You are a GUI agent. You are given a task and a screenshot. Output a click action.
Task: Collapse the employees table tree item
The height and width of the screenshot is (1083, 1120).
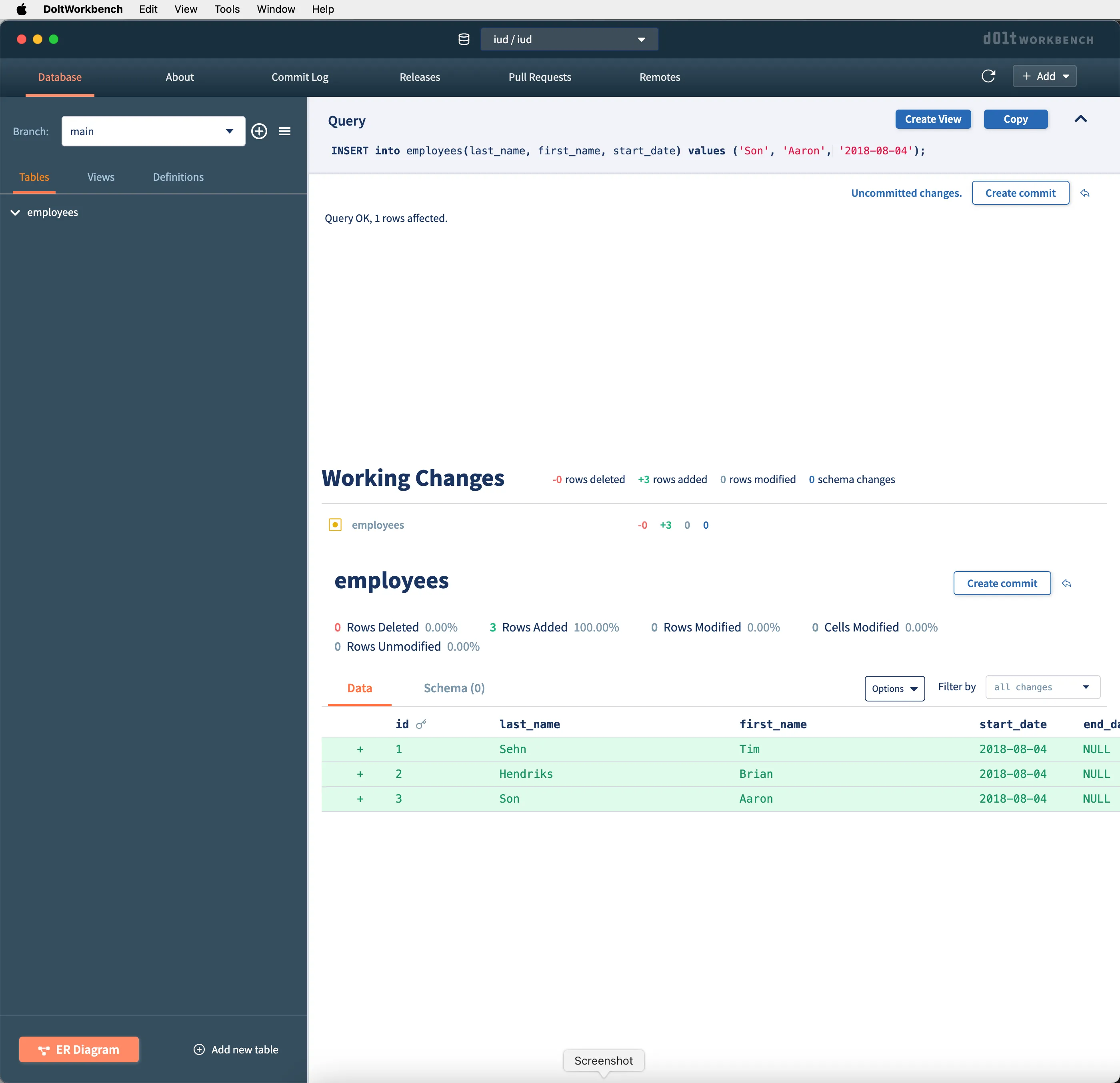pyautogui.click(x=16, y=212)
